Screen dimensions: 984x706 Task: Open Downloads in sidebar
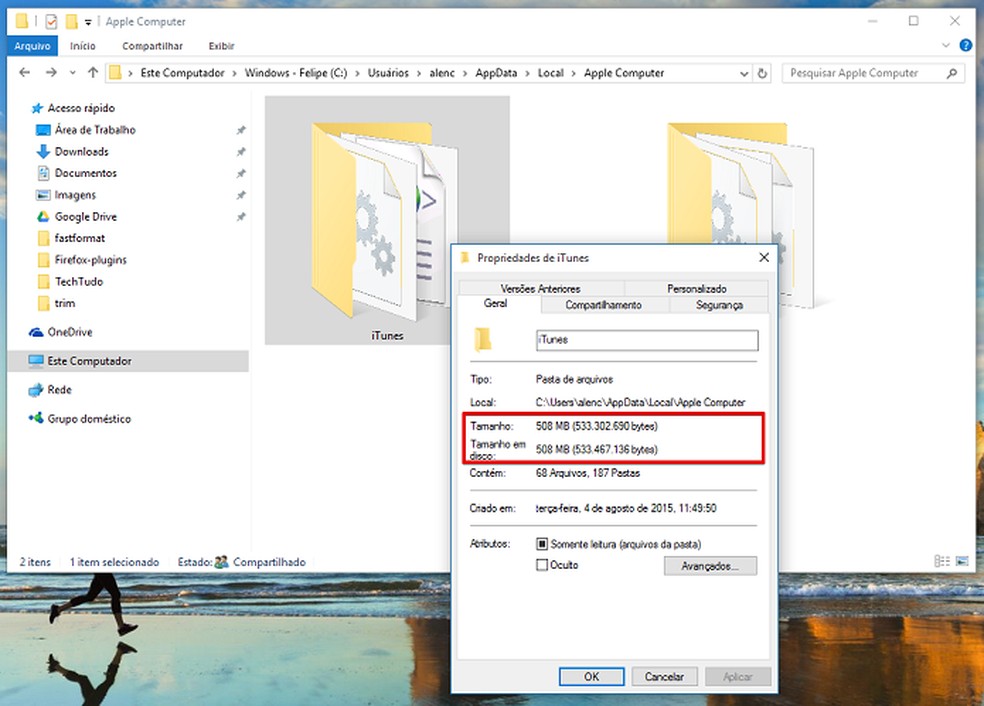tap(81, 151)
